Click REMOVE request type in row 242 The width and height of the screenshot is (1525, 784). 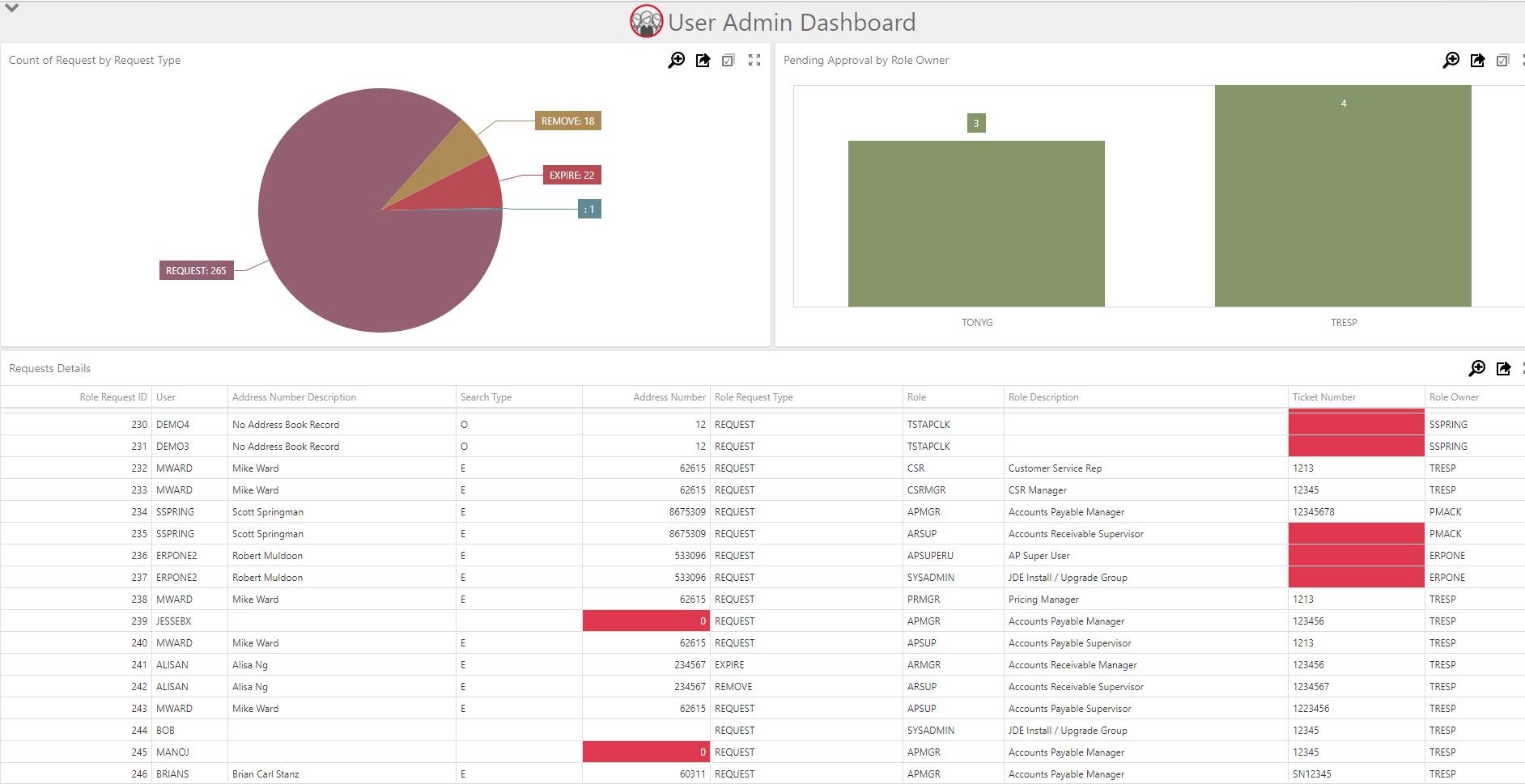(733, 686)
